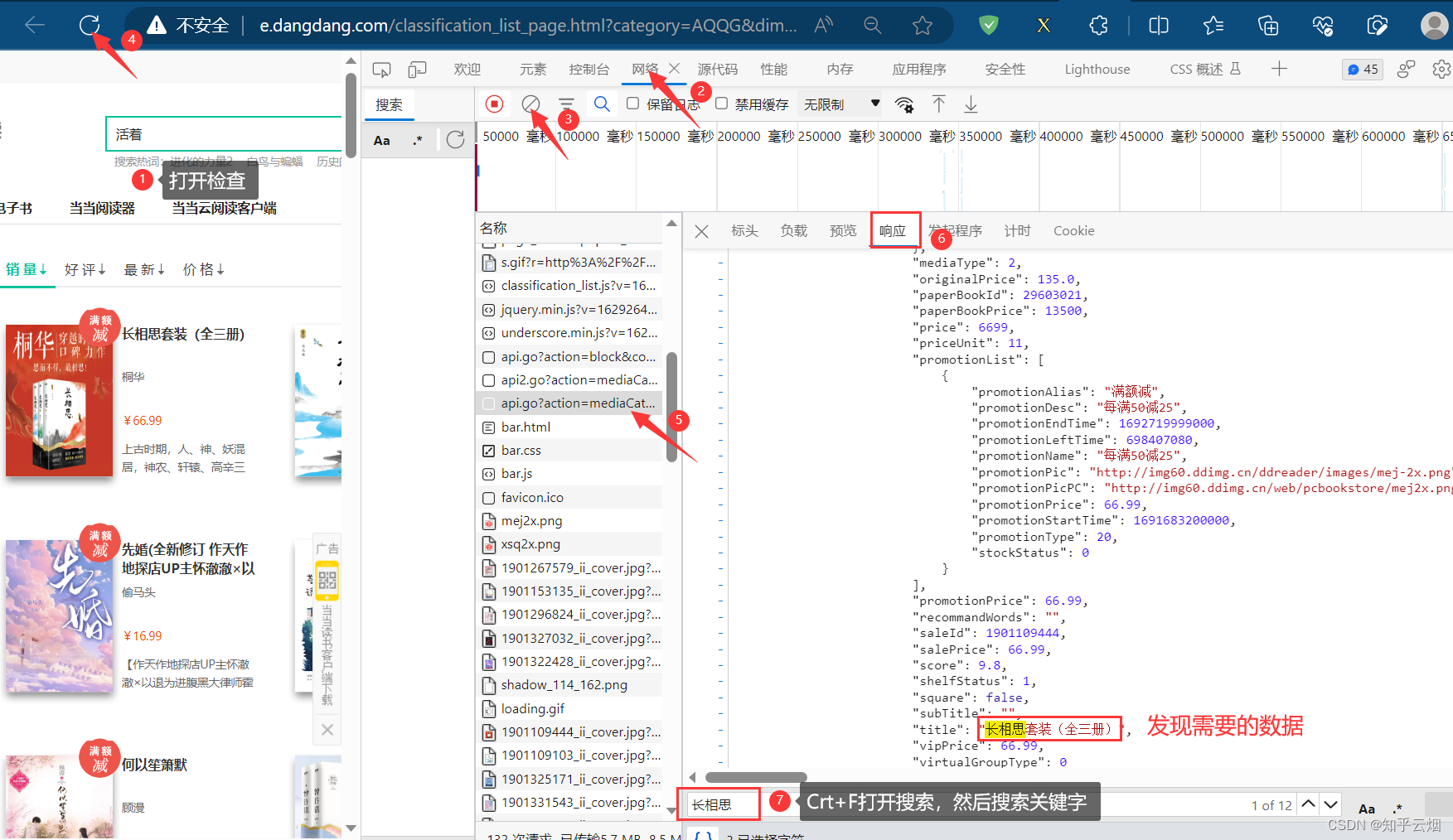Toggle split screen icon
1453x840 pixels.
(x=1159, y=25)
